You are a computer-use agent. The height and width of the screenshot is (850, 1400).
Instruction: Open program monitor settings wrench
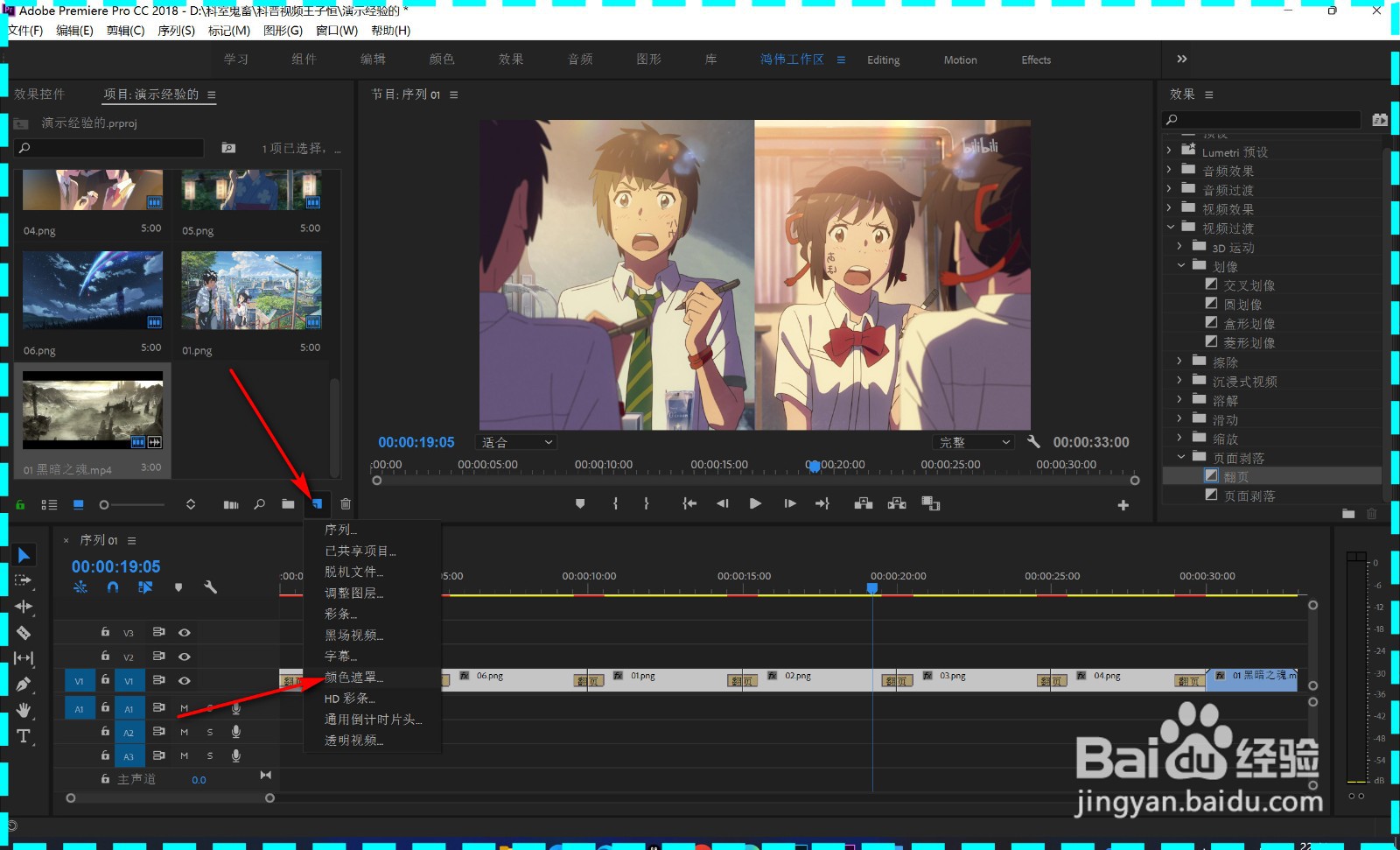[1033, 442]
